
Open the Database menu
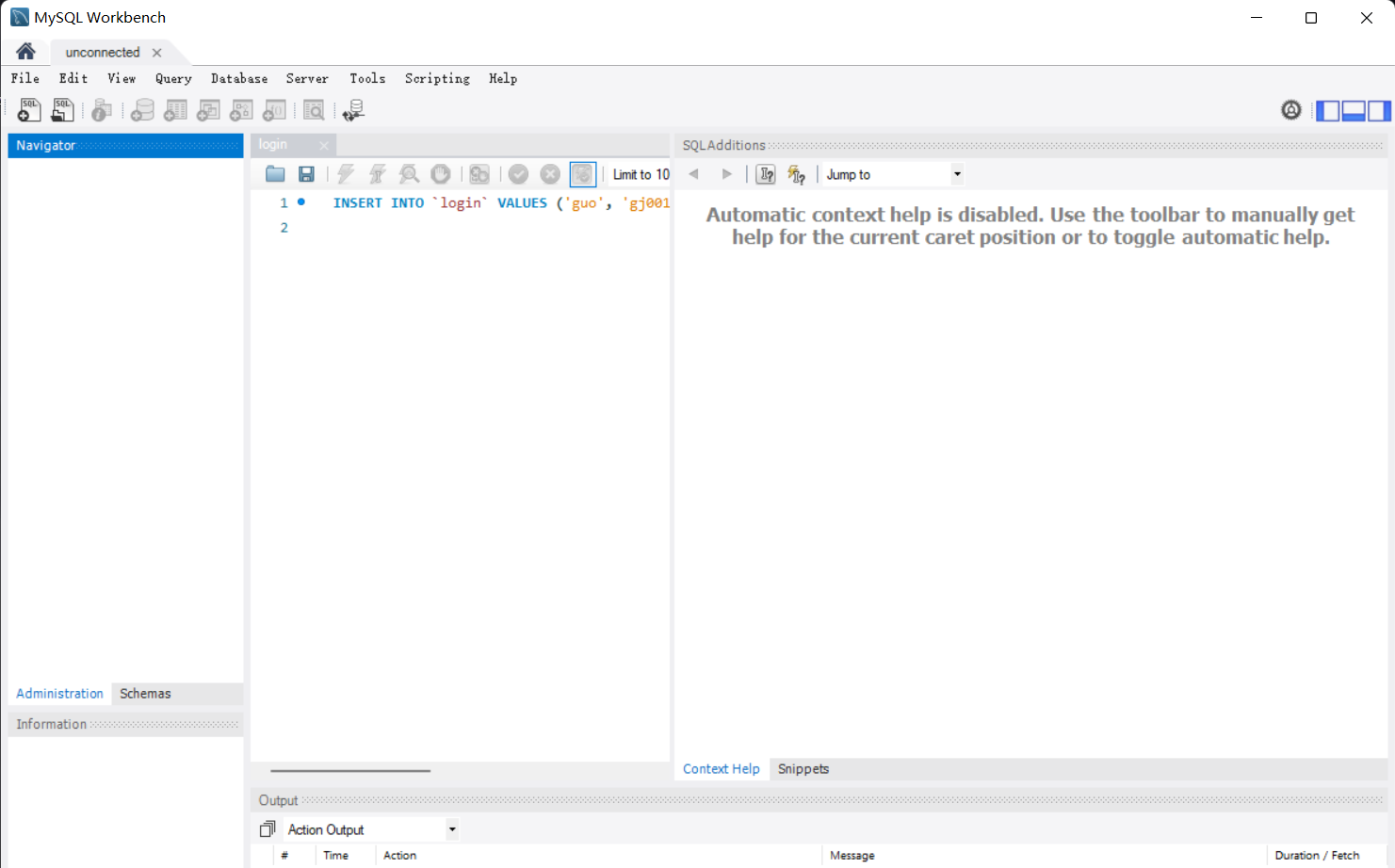(239, 78)
